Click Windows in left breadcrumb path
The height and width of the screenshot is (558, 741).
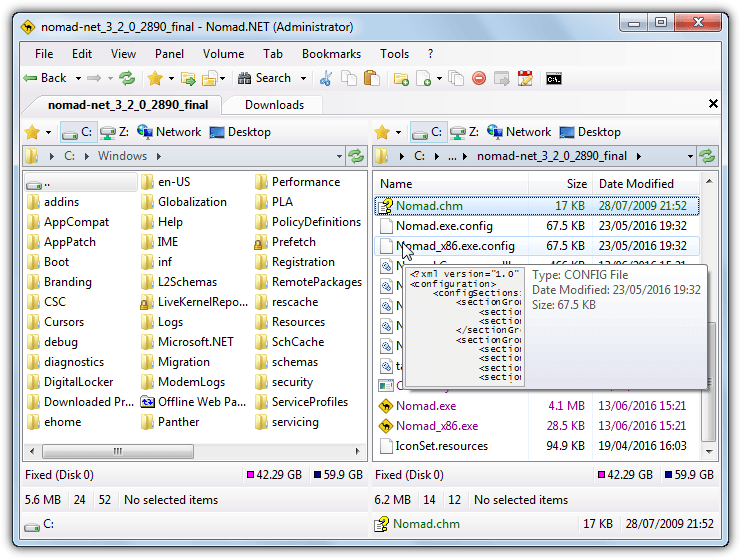(122, 156)
